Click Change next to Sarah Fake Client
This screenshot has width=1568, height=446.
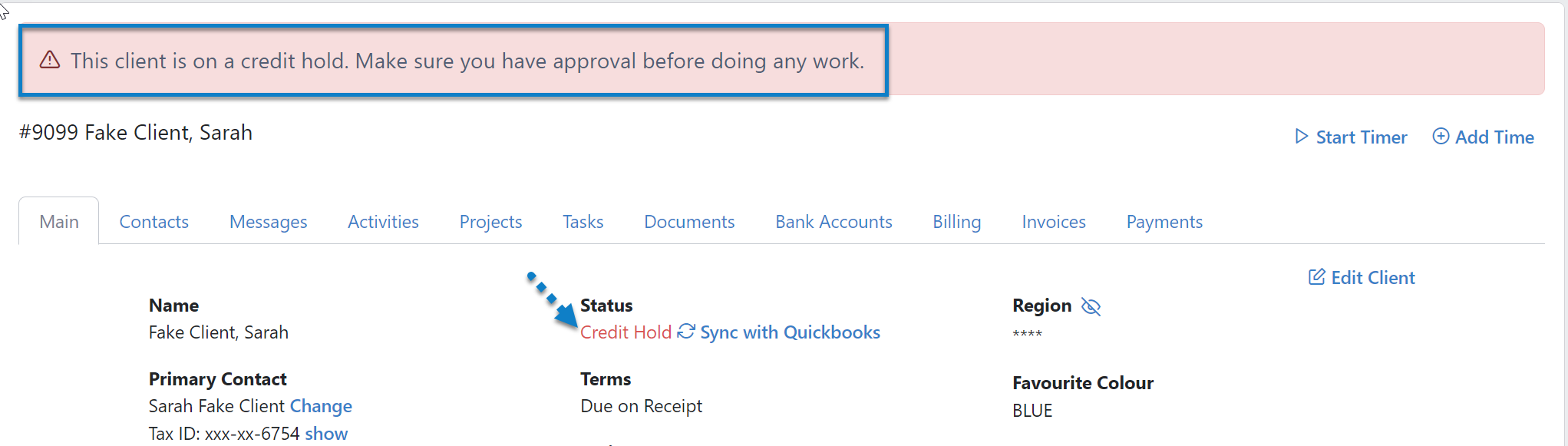tap(321, 406)
